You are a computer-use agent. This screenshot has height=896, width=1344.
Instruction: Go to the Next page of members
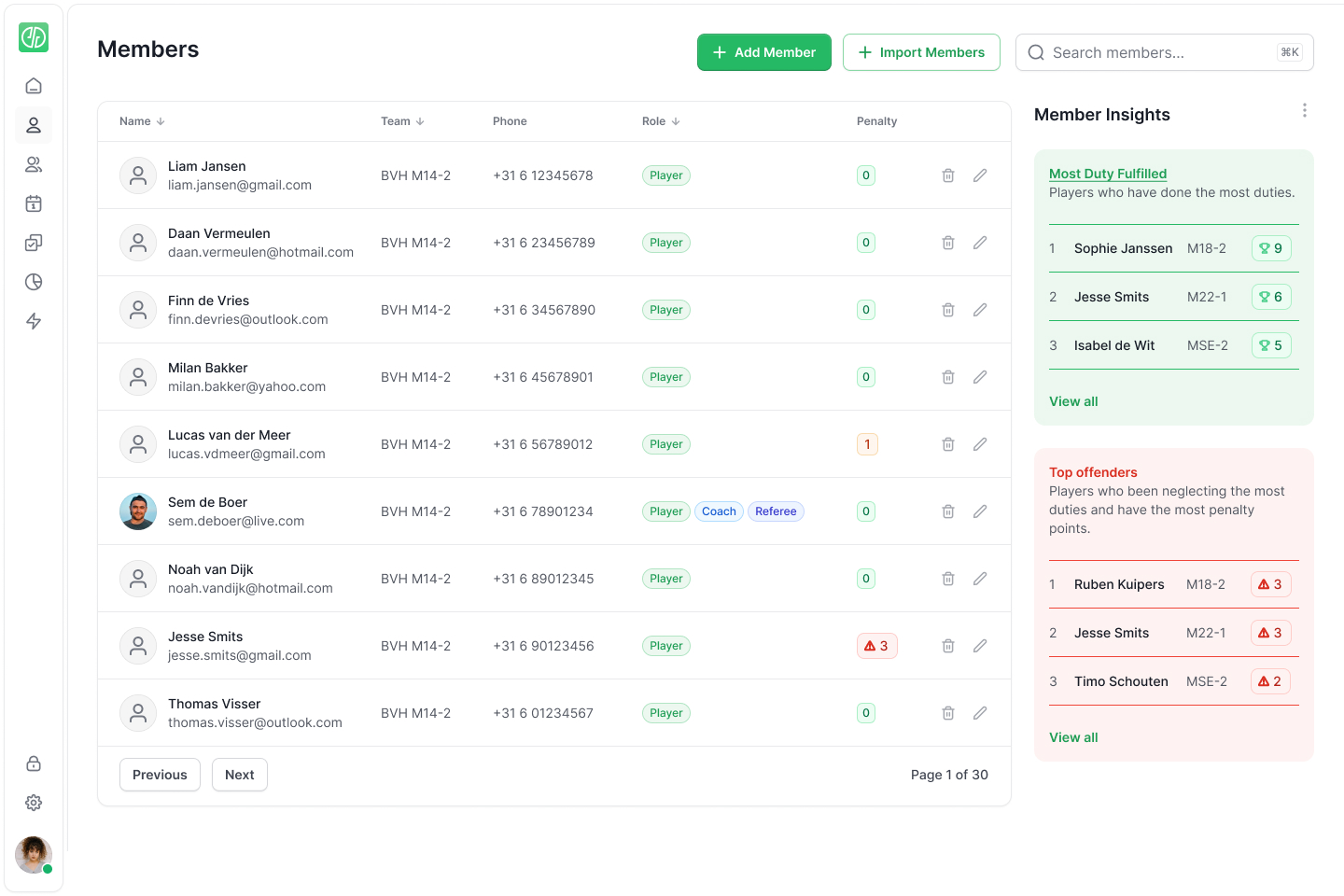(240, 775)
